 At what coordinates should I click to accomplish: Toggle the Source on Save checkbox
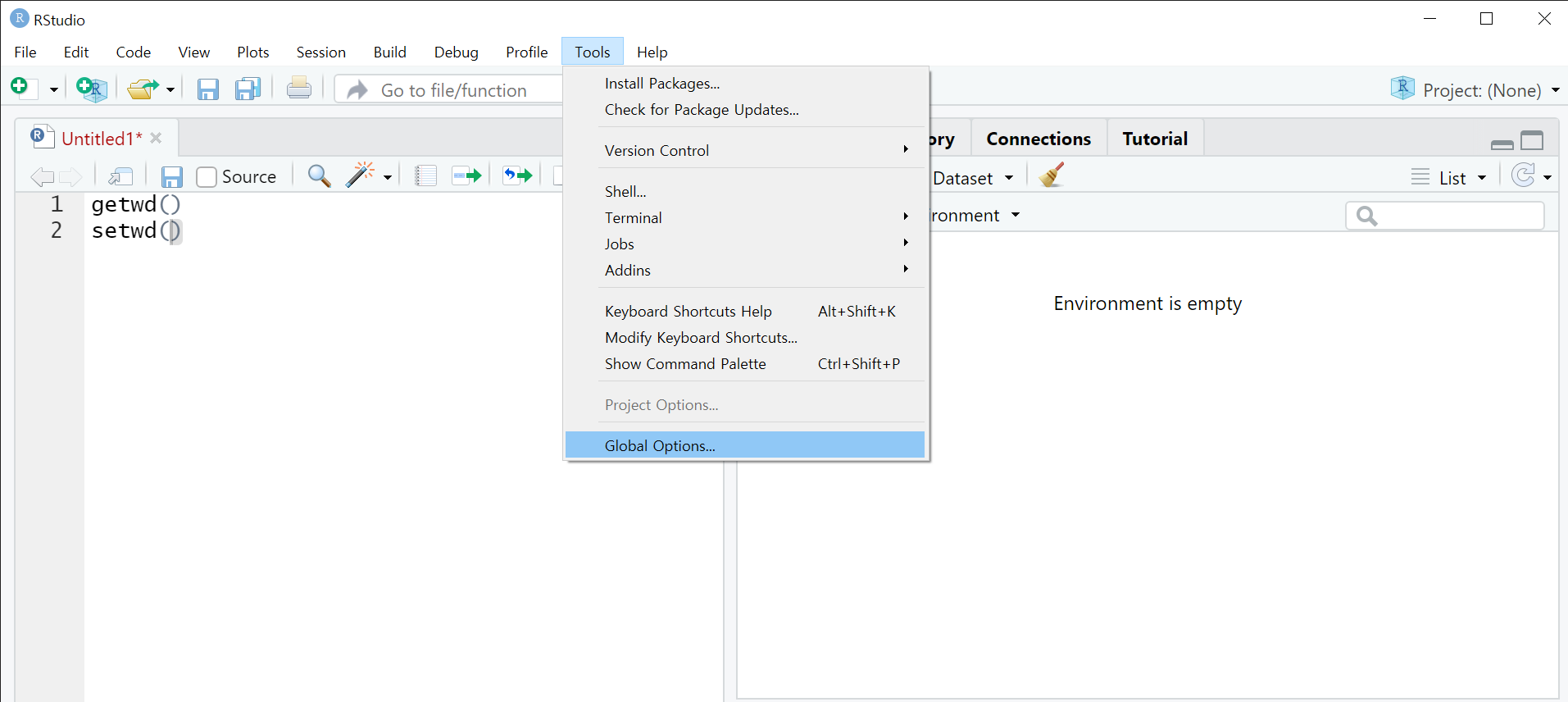[207, 177]
